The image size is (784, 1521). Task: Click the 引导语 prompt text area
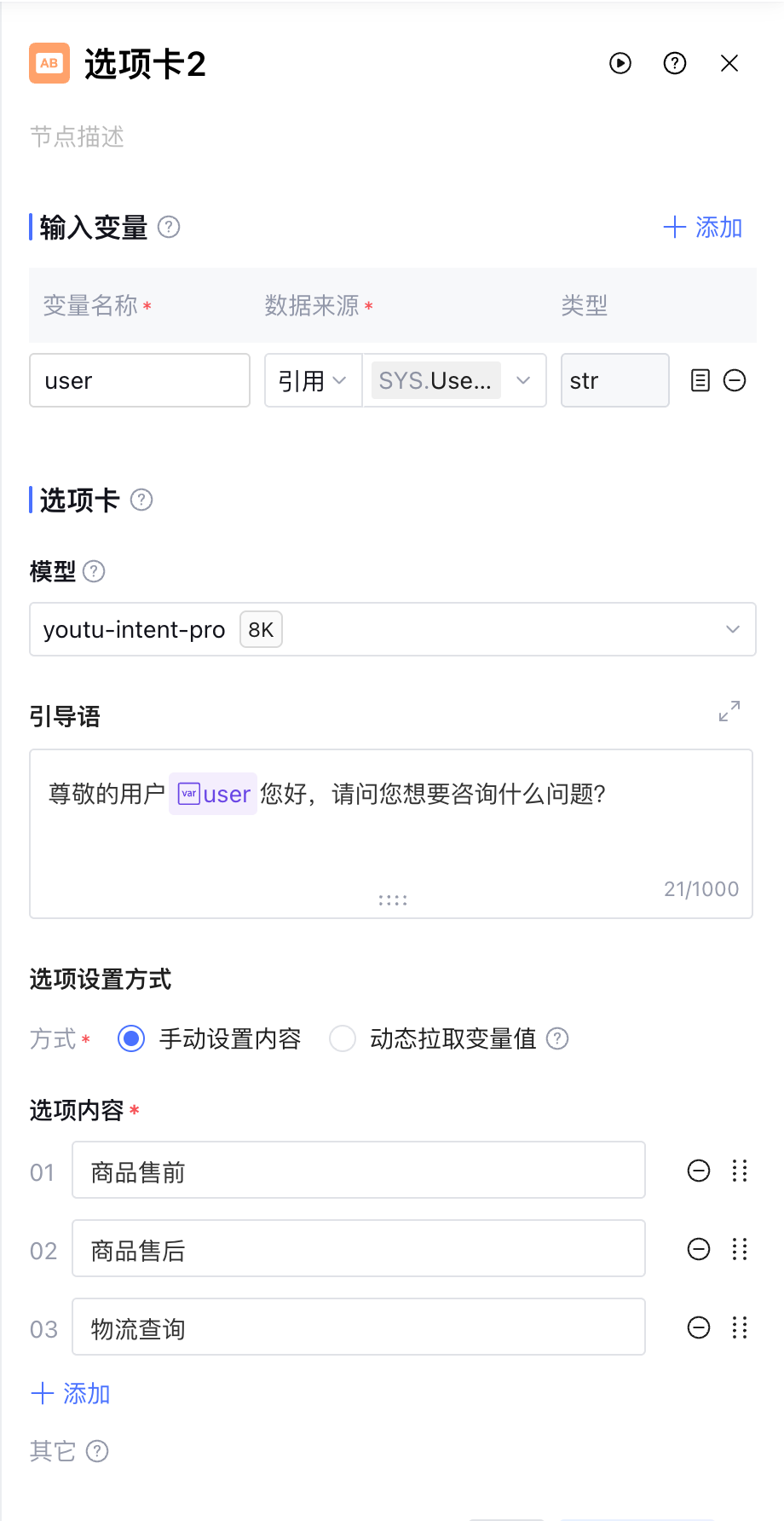(x=391, y=844)
